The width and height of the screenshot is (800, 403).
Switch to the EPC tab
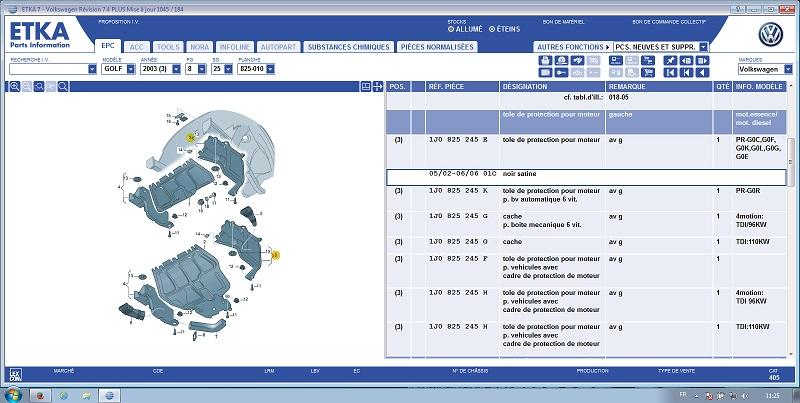coord(108,45)
